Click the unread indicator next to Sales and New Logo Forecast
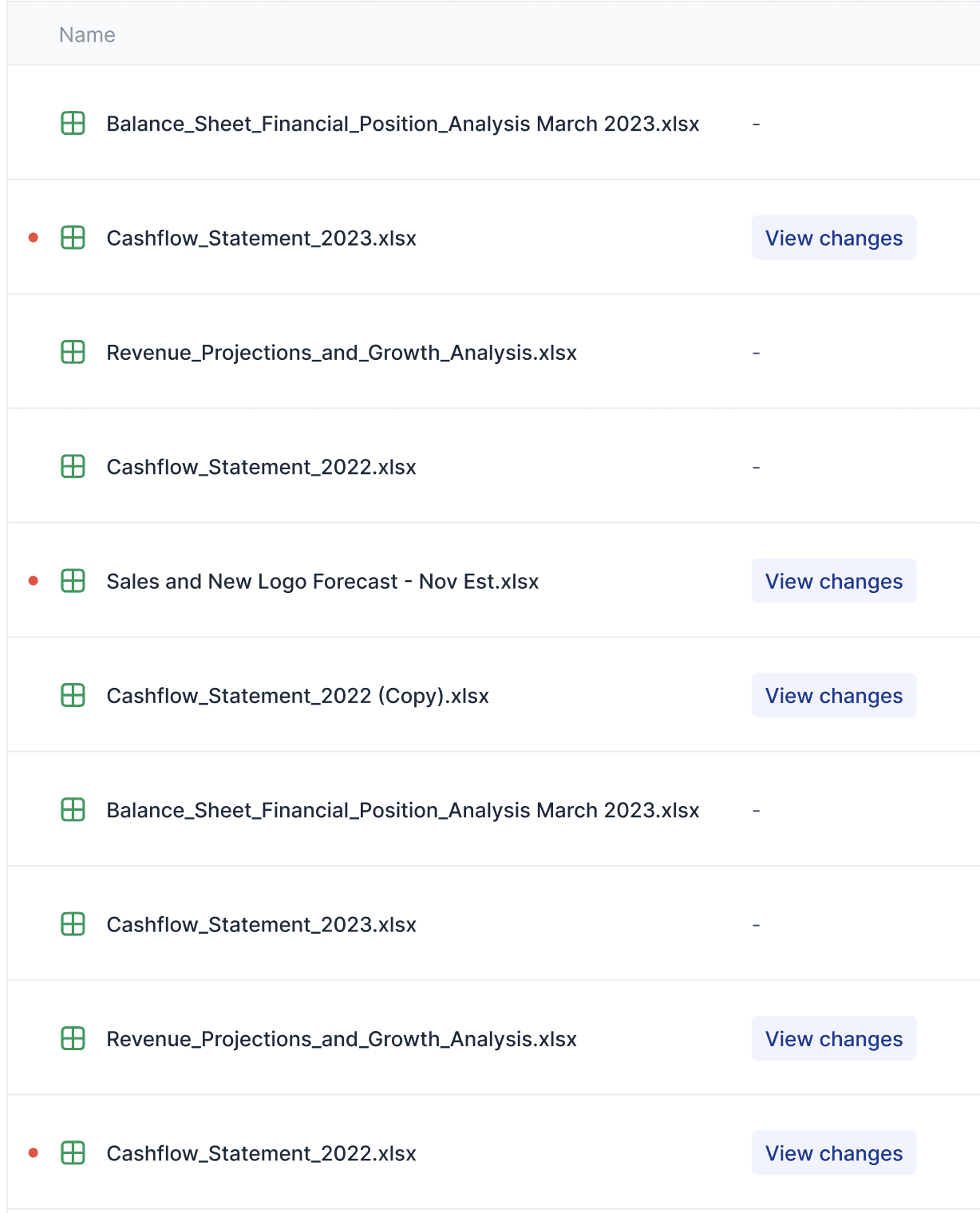980x1213 pixels. [32, 581]
